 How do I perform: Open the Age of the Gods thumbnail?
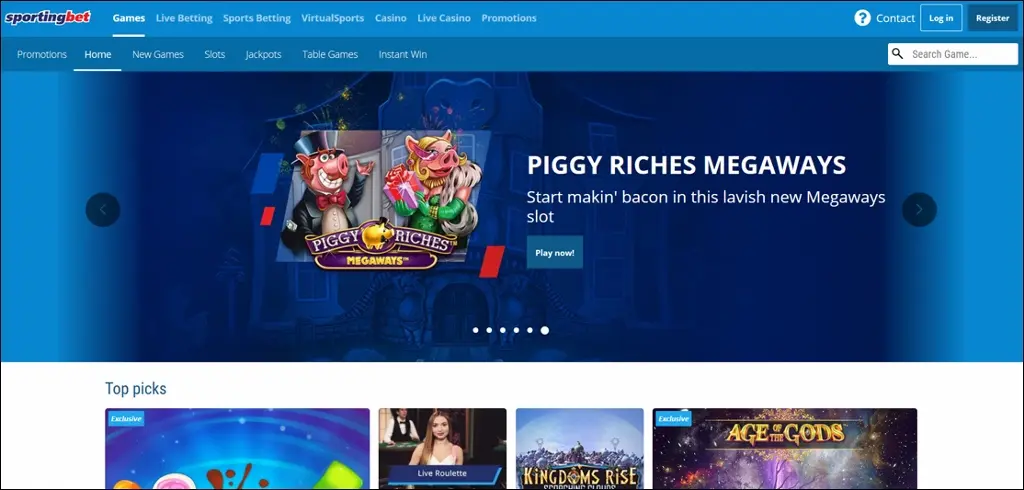click(x=785, y=449)
